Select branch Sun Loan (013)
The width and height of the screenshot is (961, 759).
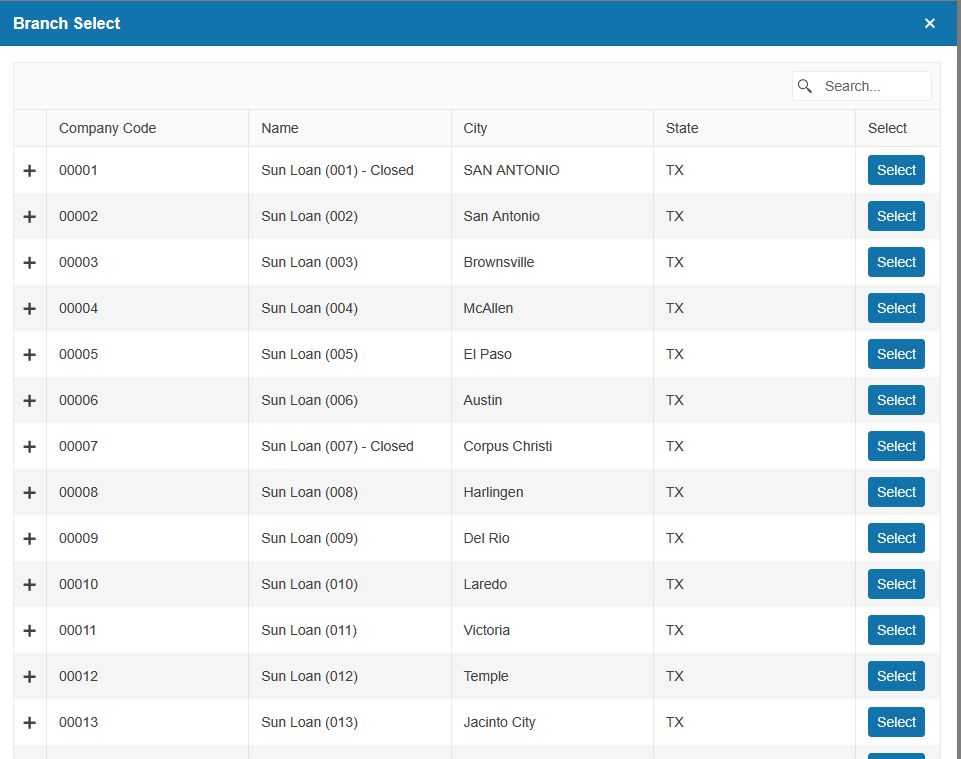(896, 722)
